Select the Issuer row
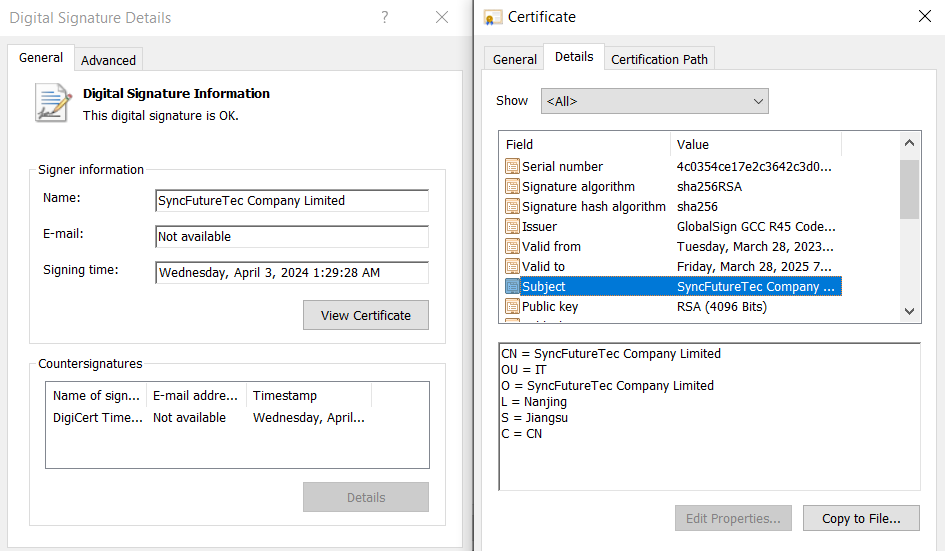This screenshot has height=551, width=945. pos(673,227)
